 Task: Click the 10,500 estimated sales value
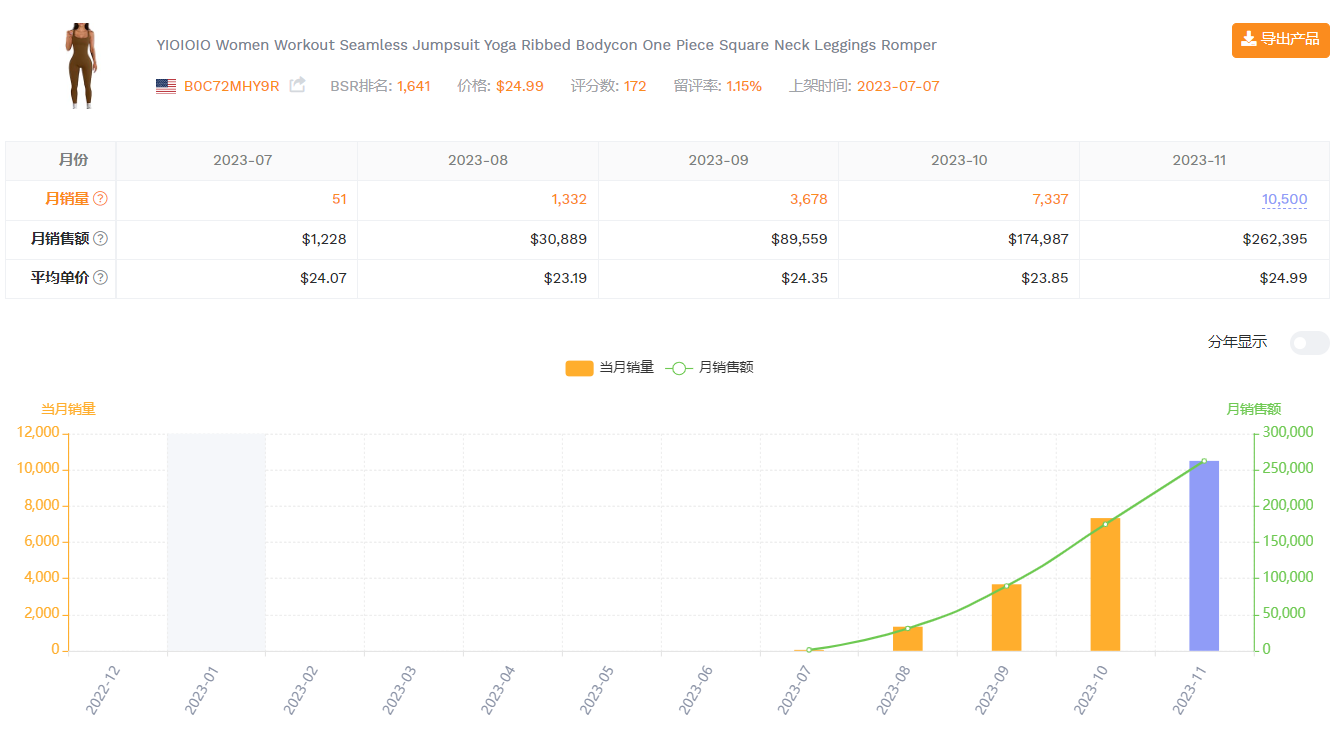click(1284, 199)
